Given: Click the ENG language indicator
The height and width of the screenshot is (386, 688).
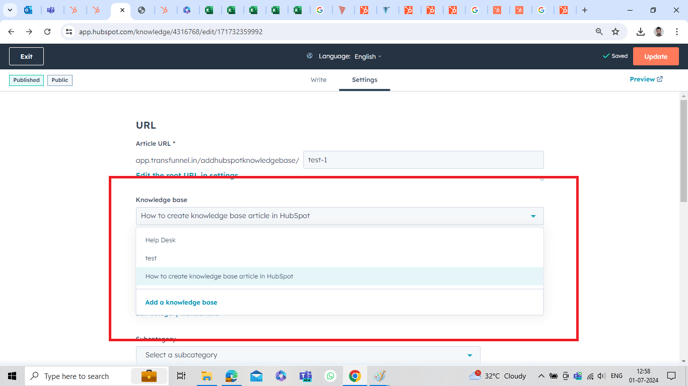Looking at the screenshot, I should tap(616, 376).
